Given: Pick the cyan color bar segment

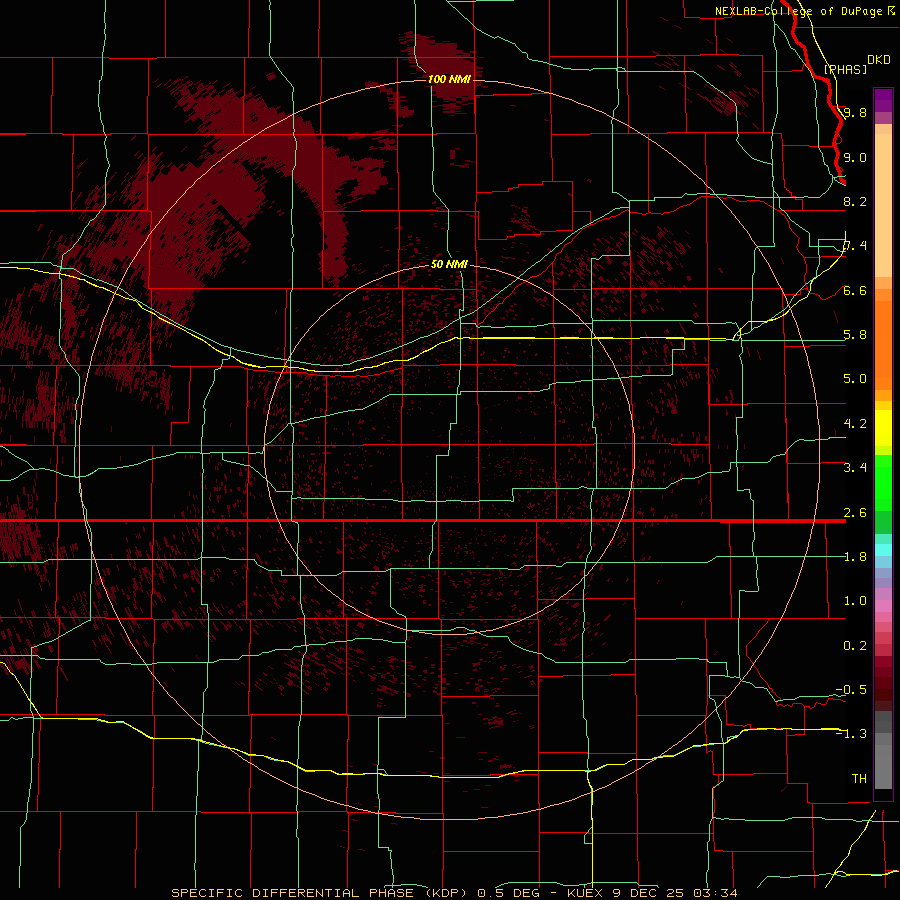Looking at the screenshot, I should [883, 550].
